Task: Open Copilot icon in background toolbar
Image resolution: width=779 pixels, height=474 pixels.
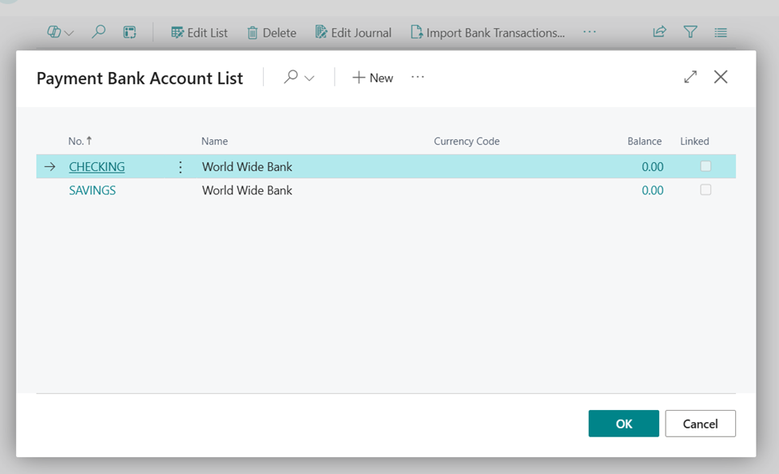Action: 54,32
